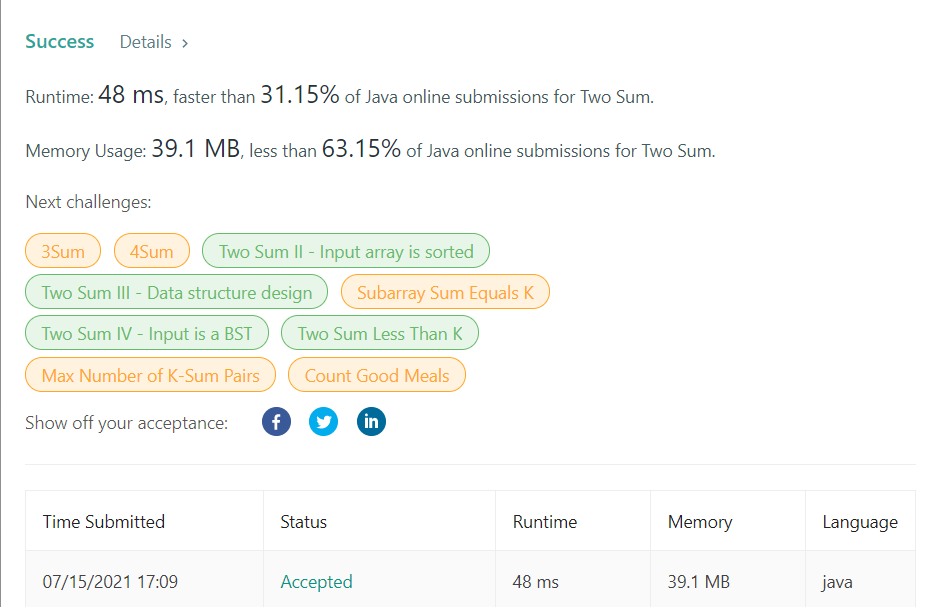This screenshot has height=607, width=941.
Task: Click the Memory column header
Action: click(700, 522)
